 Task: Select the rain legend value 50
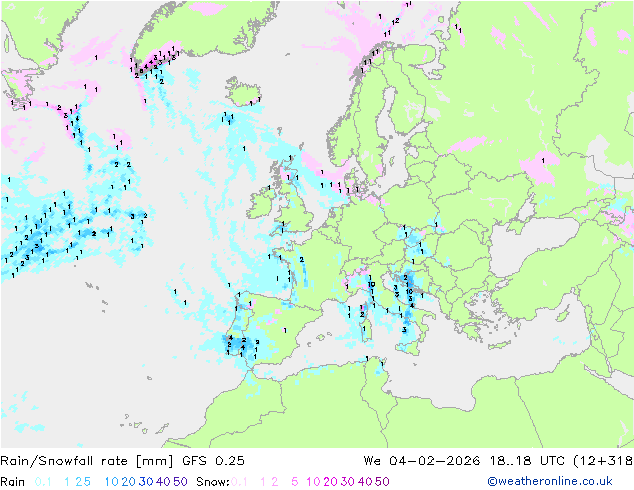coord(180,482)
